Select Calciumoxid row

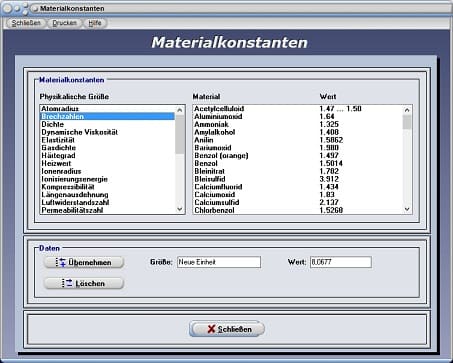pos(298,195)
